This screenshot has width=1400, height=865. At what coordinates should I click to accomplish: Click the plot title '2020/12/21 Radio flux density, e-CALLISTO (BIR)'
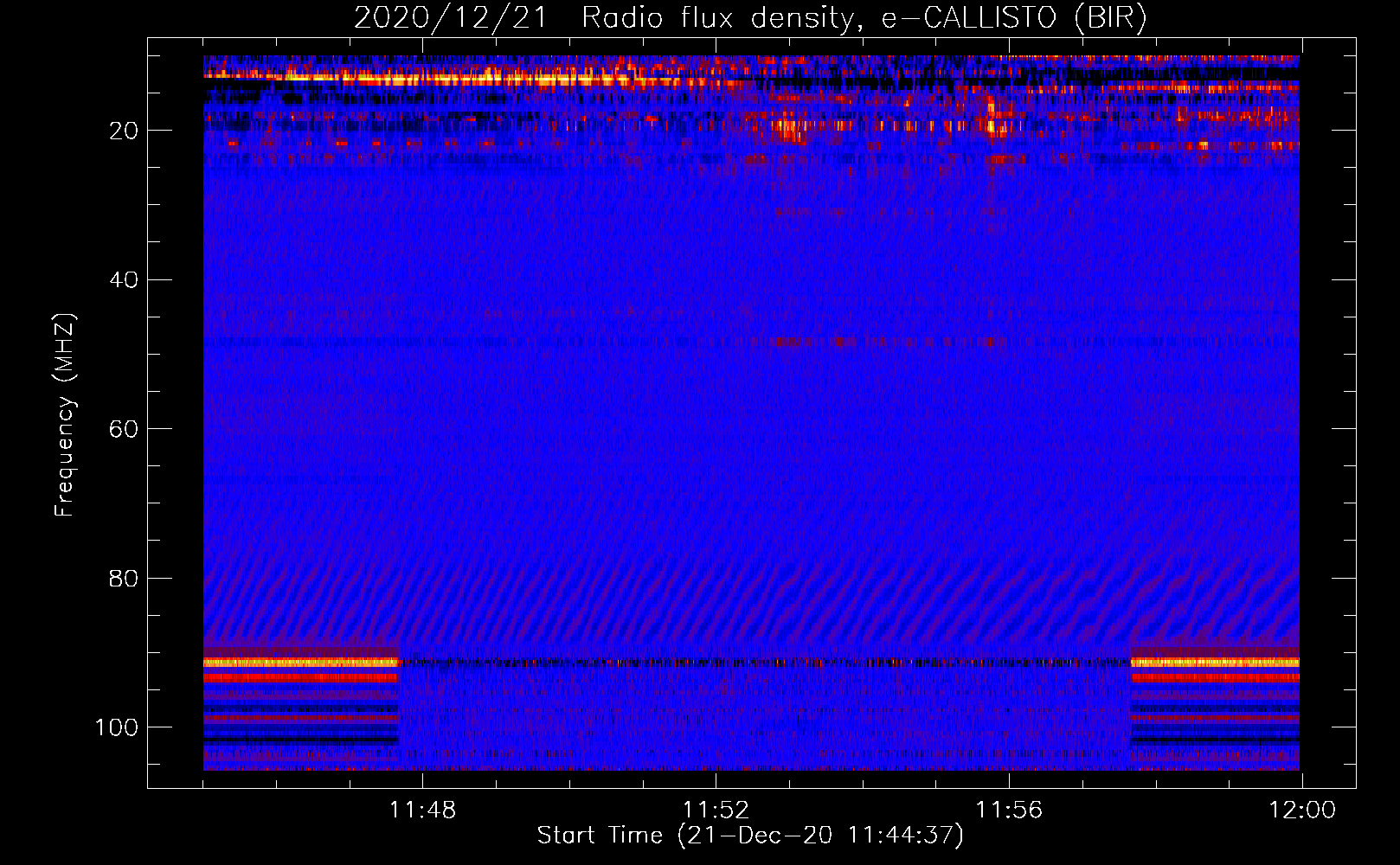750,17
